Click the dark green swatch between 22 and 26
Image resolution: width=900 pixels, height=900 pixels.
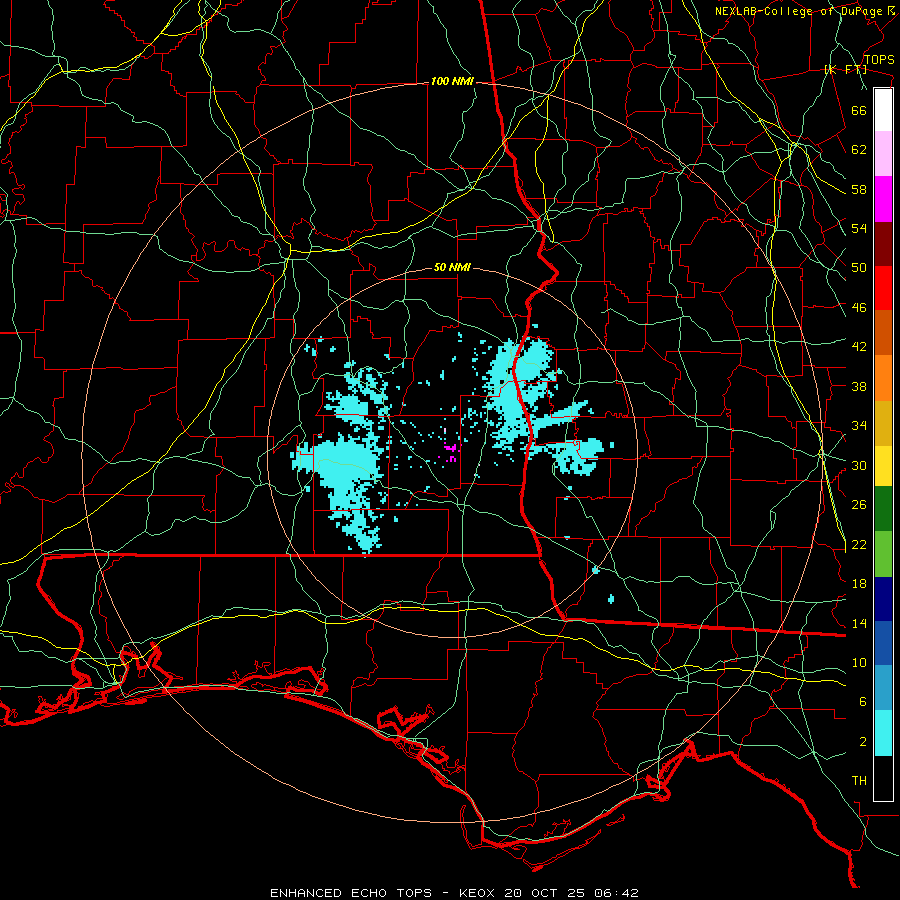(x=883, y=509)
